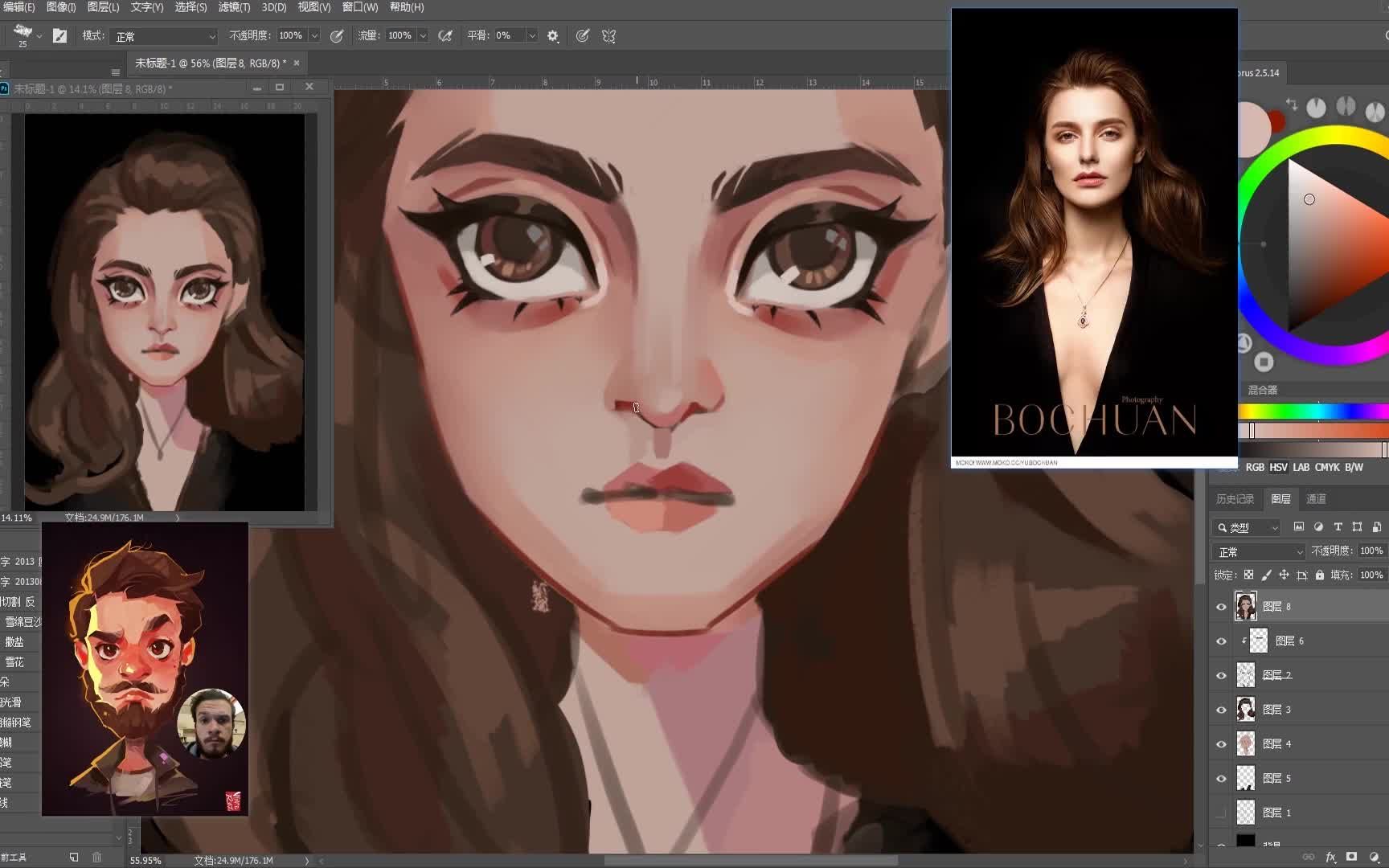Create new adjustment layer icon
The height and width of the screenshot is (868, 1389).
click(1375, 857)
